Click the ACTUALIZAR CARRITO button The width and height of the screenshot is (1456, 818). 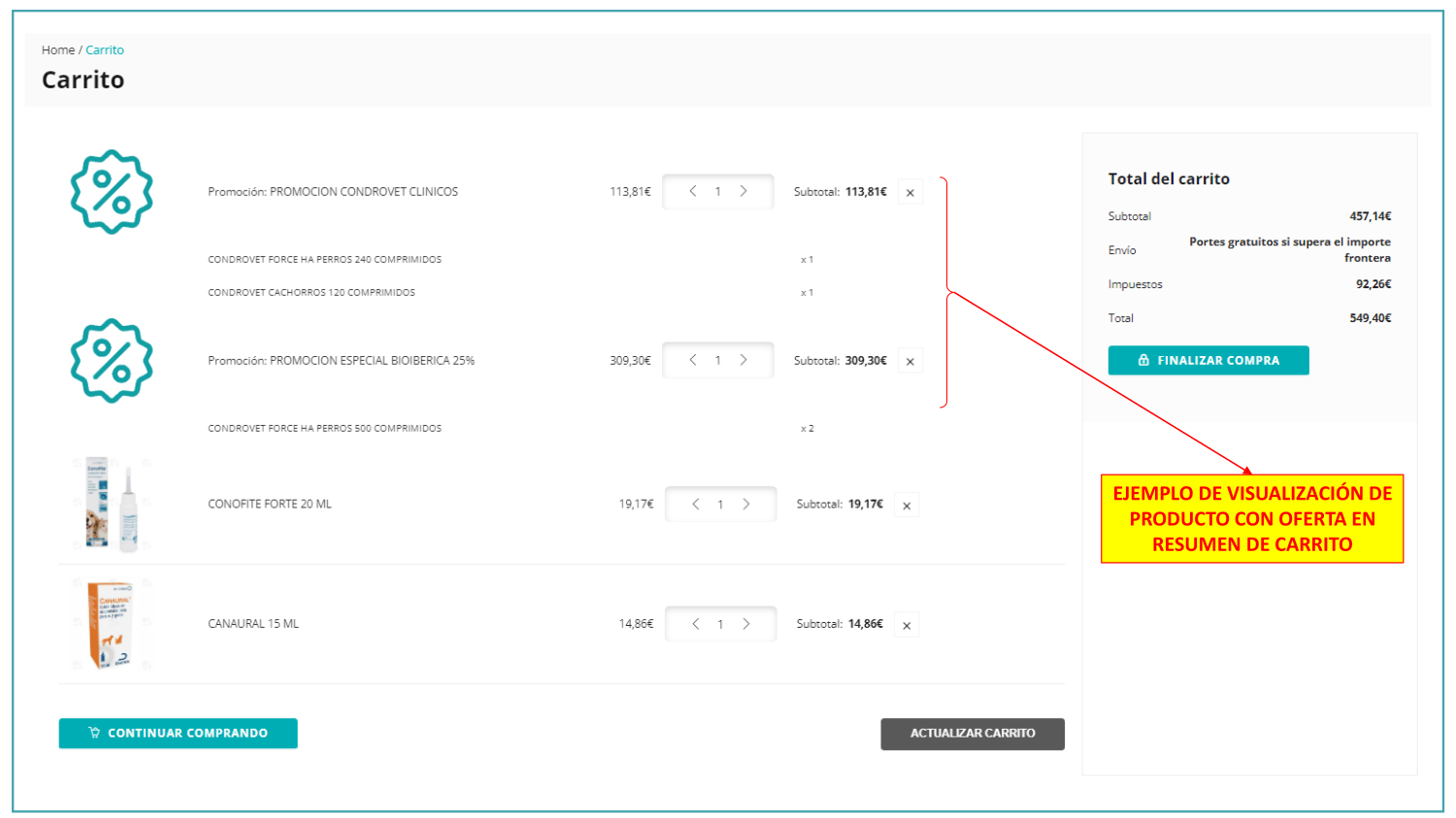click(x=973, y=734)
